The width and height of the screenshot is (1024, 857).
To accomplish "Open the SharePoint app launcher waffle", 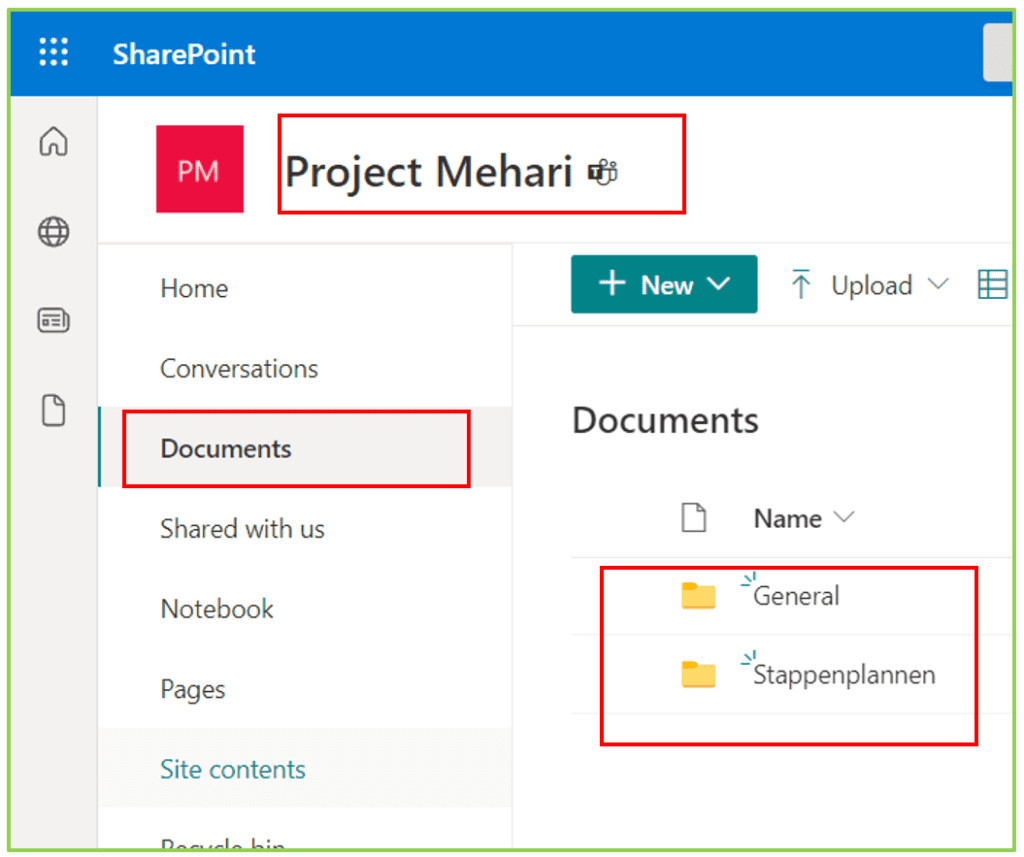I will tap(54, 52).
